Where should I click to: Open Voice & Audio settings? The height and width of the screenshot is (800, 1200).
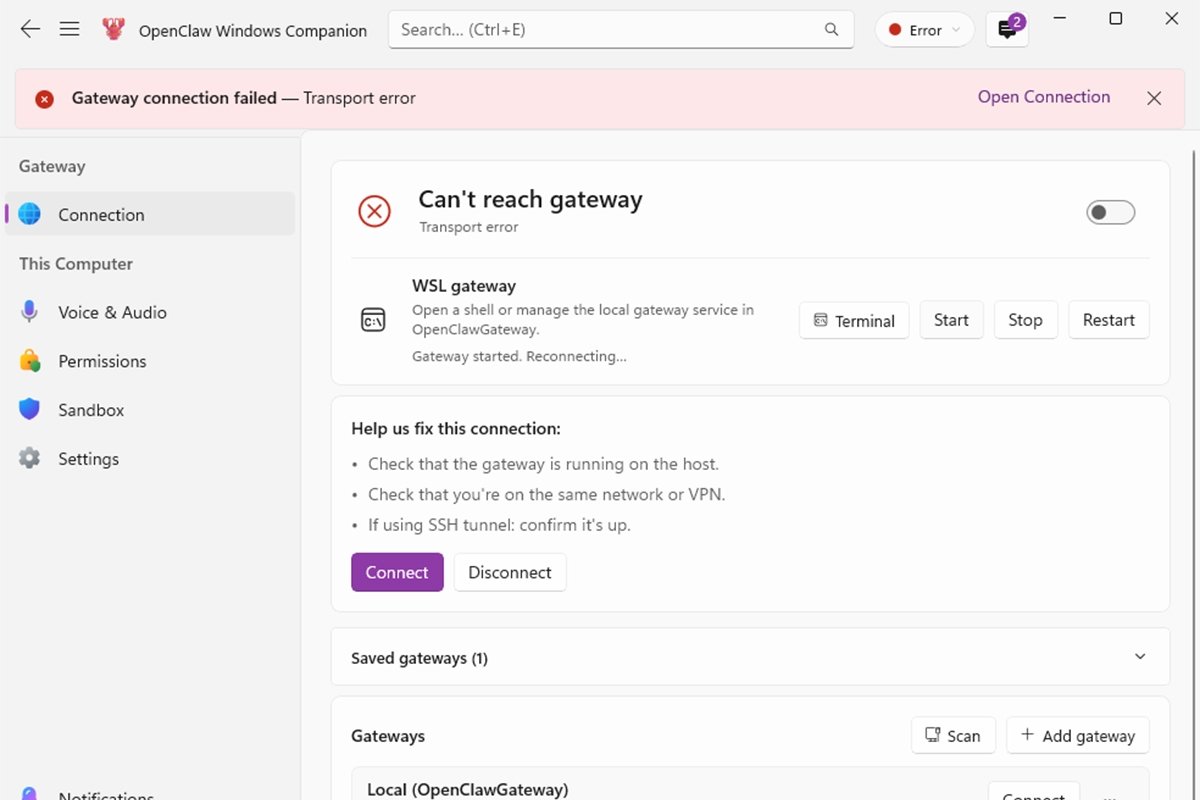(x=150, y=312)
